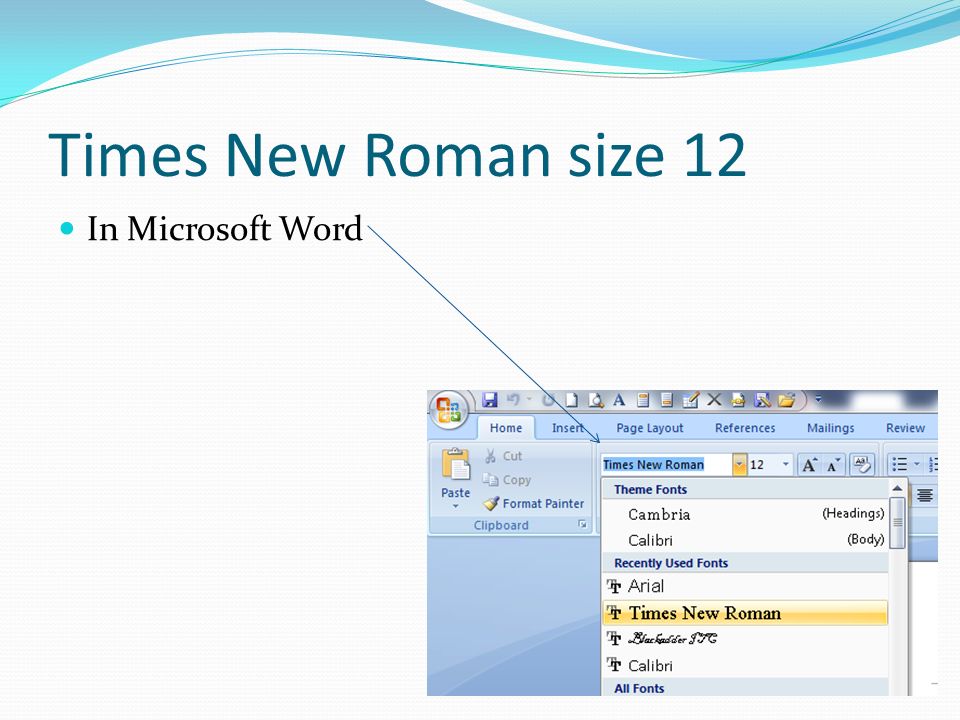960x720 pixels.
Task: Click the X close icon in quick access toolbar
Action: coord(714,400)
